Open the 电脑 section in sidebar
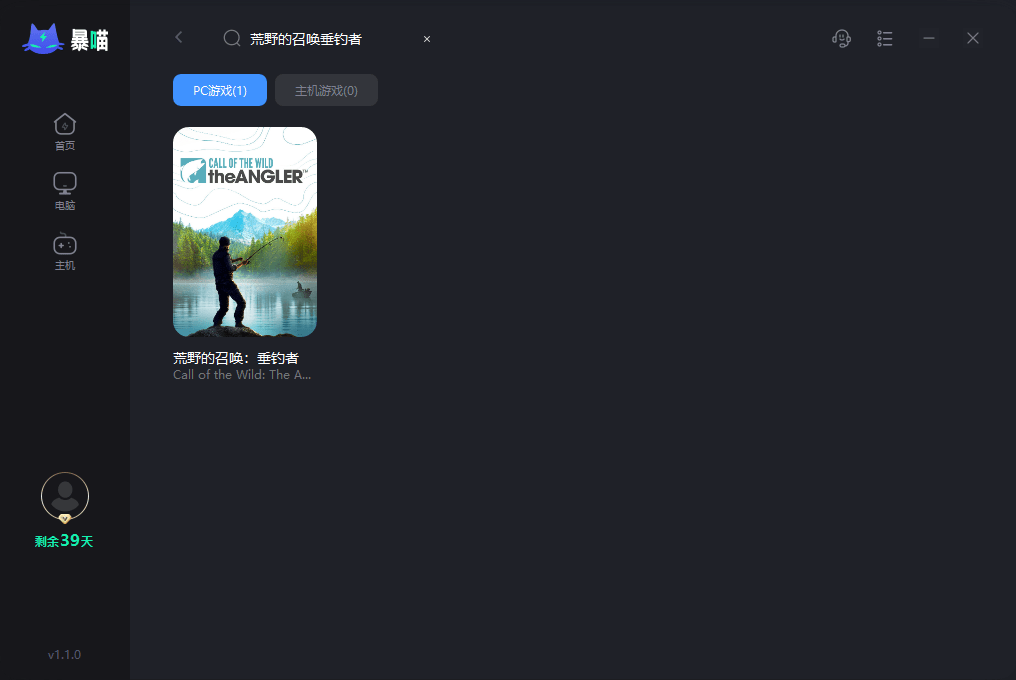Image resolution: width=1016 pixels, height=680 pixels. (x=65, y=191)
